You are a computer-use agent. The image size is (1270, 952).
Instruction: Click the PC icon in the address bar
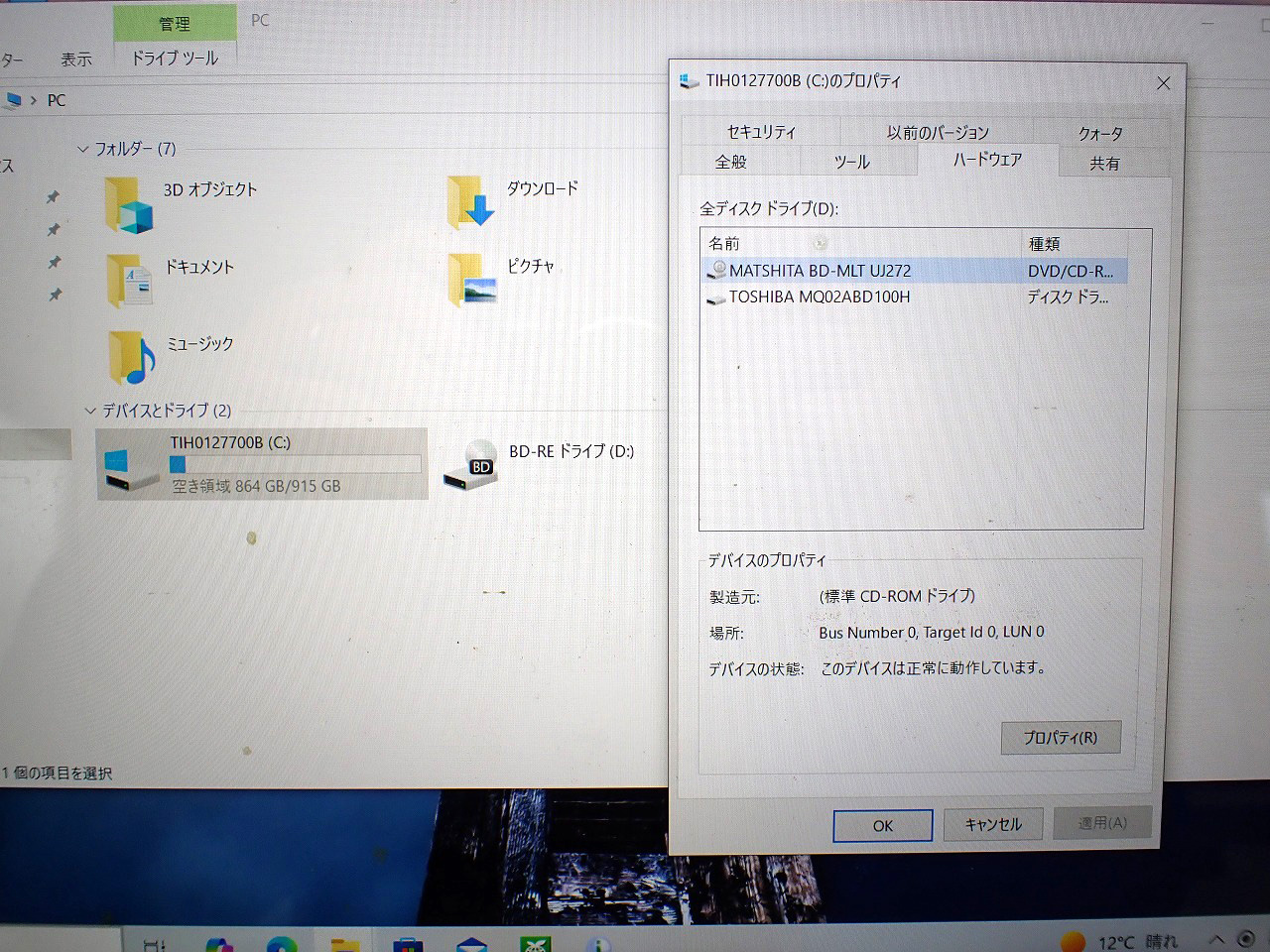click(x=13, y=100)
